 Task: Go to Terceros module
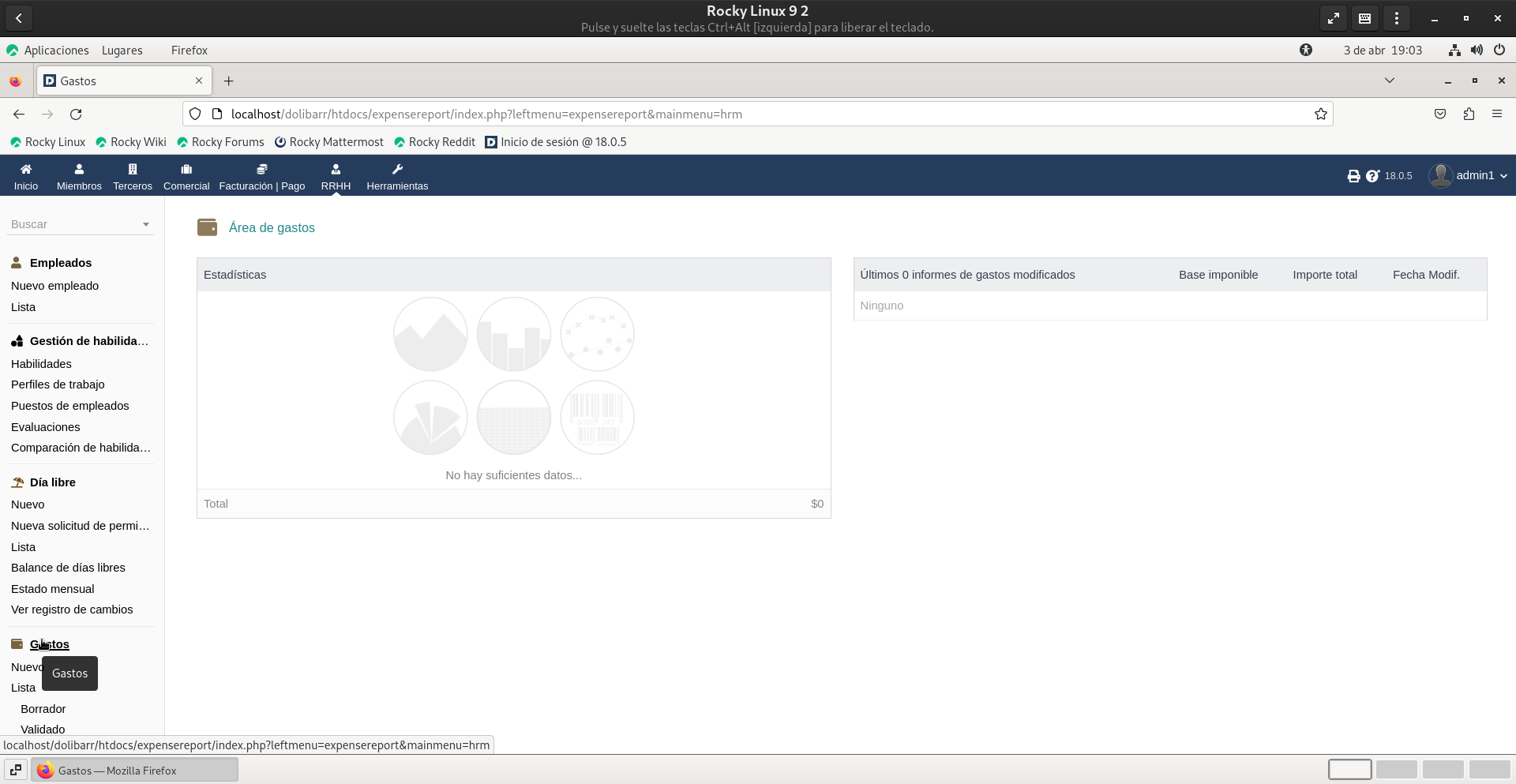[x=133, y=170]
